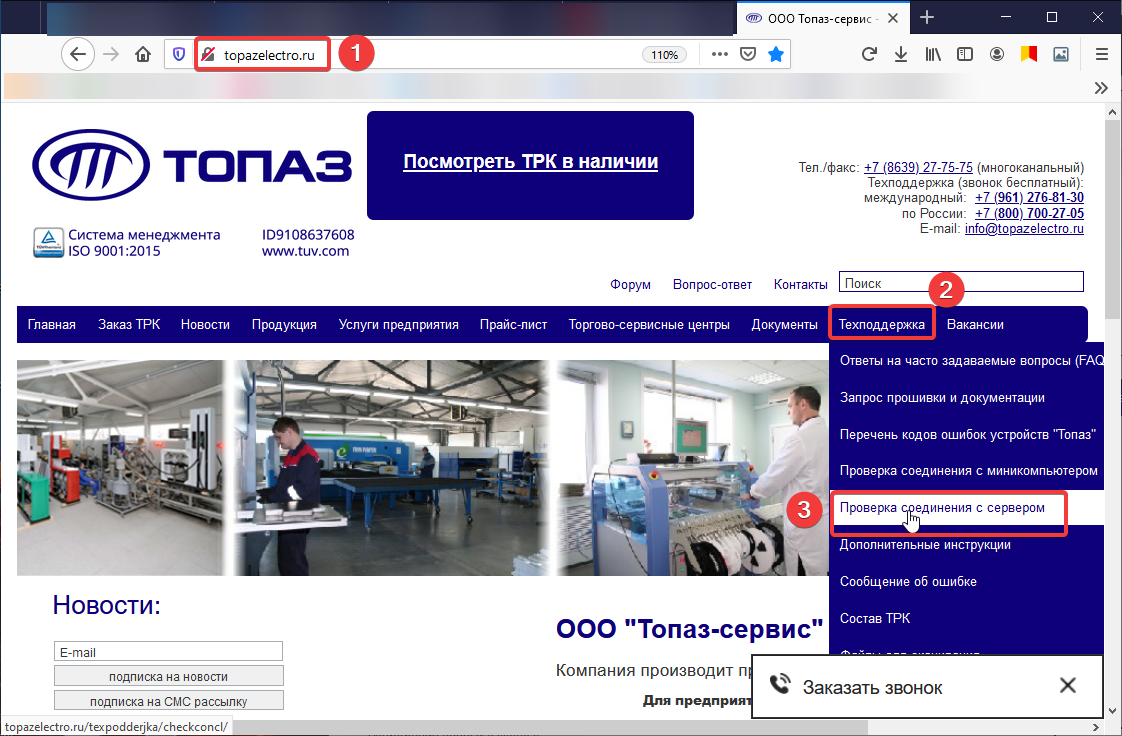The width and height of the screenshot is (1122, 736).
Task: Click the Save to Pocket icon
Action: coord(748,54)
